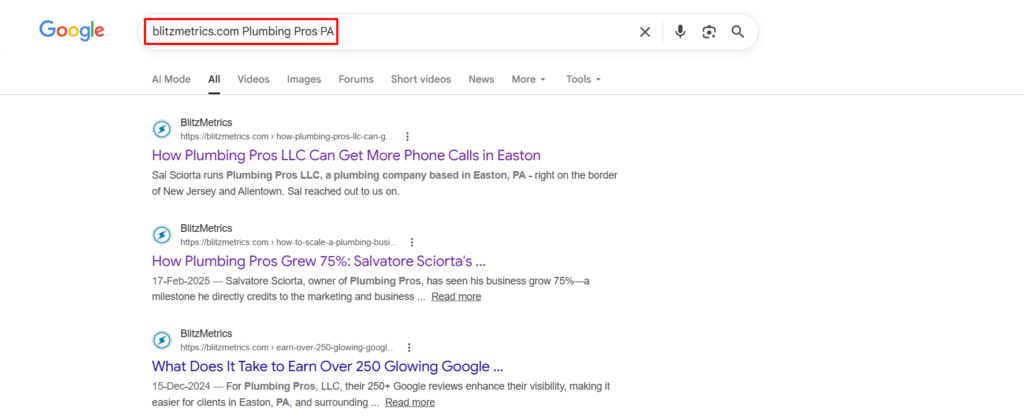Switch to the Forums tab
Viewport: 1024px width, 418px height.
[x=356, y=79]
